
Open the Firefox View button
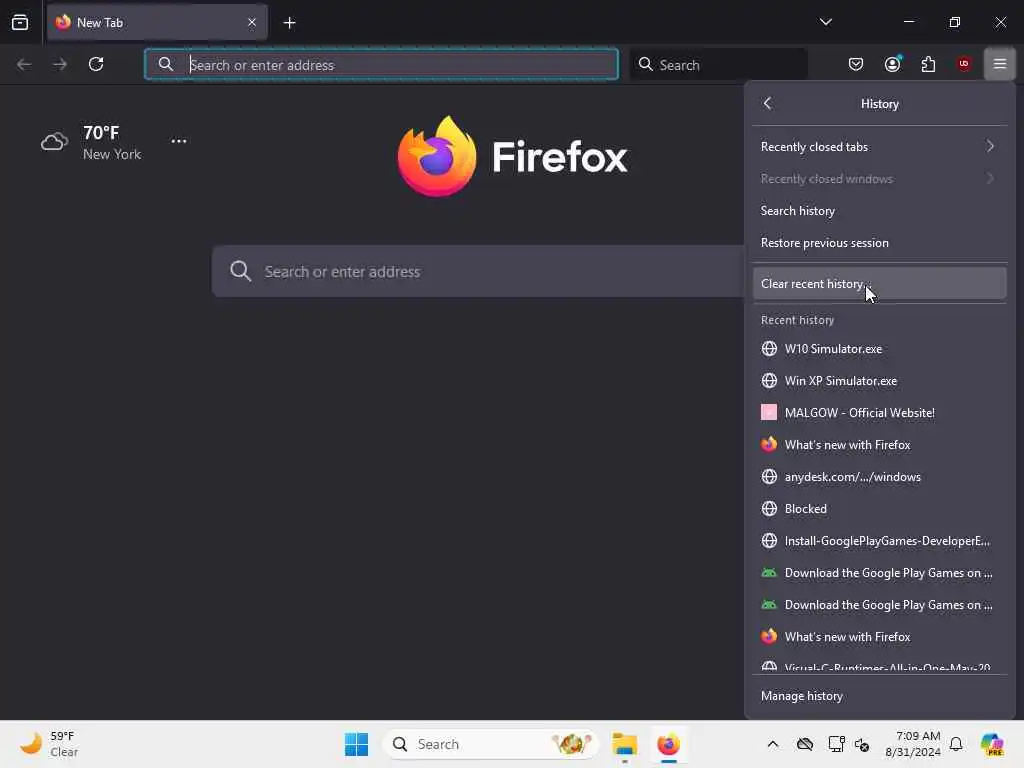(x=20, y=22)
